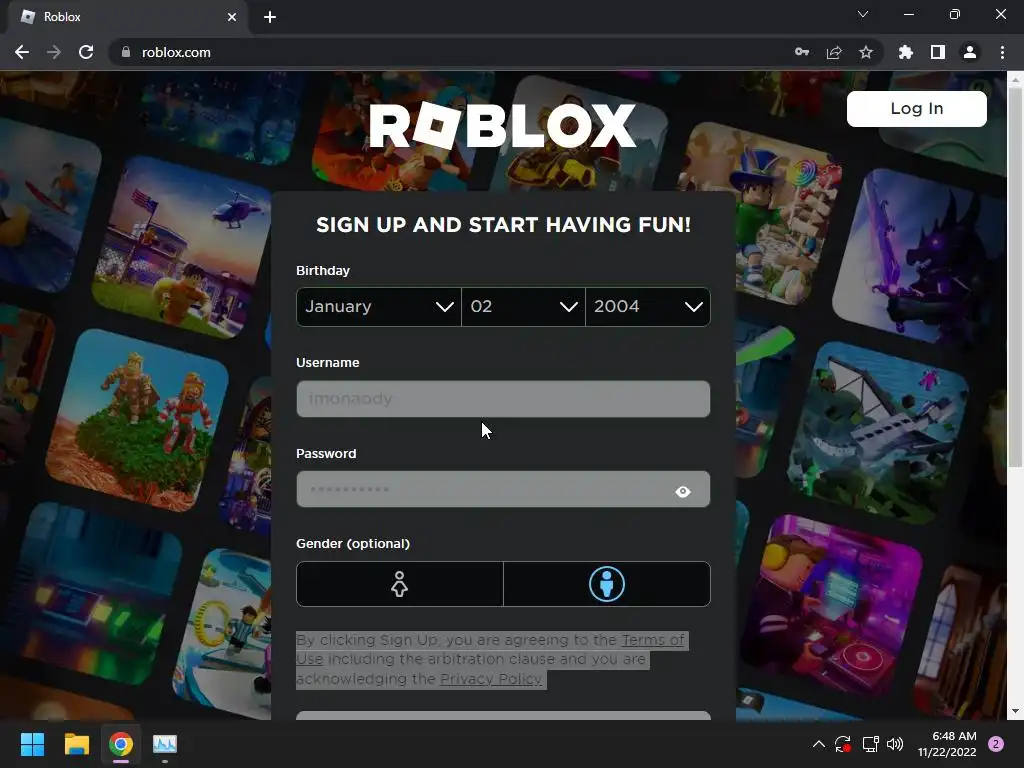Viewport: 1024px width, 768px height.
Task: Click the Gender (optional) label
Action: coord(353,543)
